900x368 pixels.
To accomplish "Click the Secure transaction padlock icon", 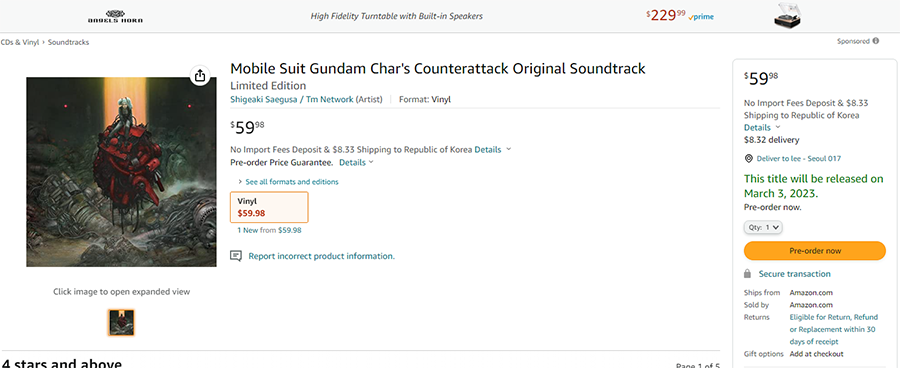I will tap(747, 274).
